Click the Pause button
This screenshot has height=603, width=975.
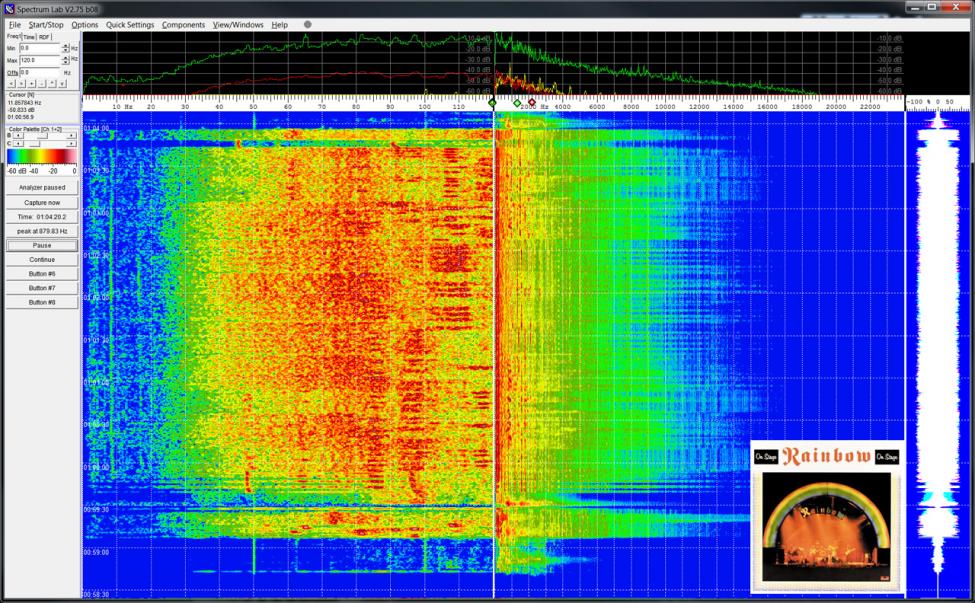click(42, 246)
